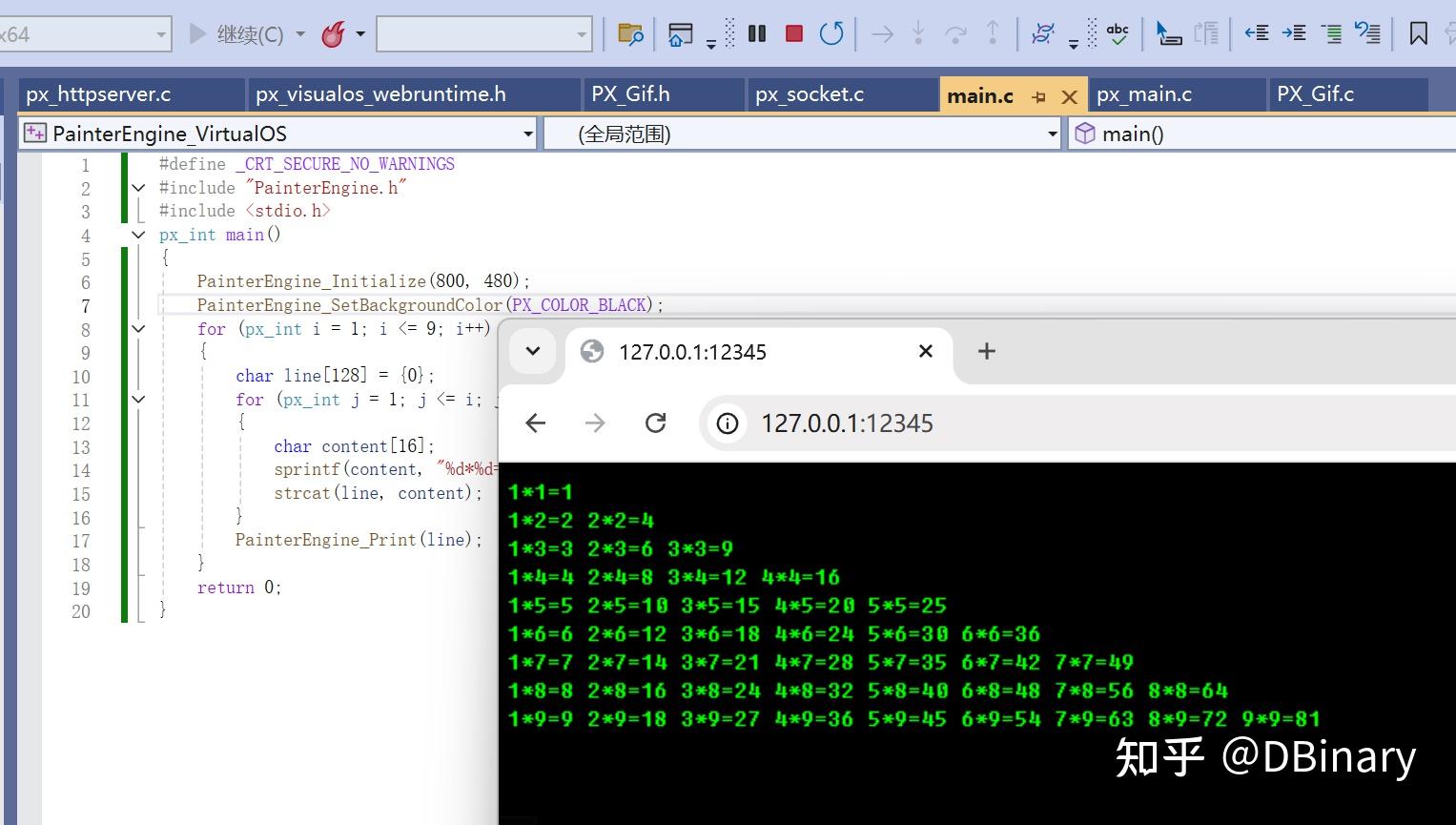Screen dimensions: 1456x825
Task: Reload the browser page
Action: [655, 423]
